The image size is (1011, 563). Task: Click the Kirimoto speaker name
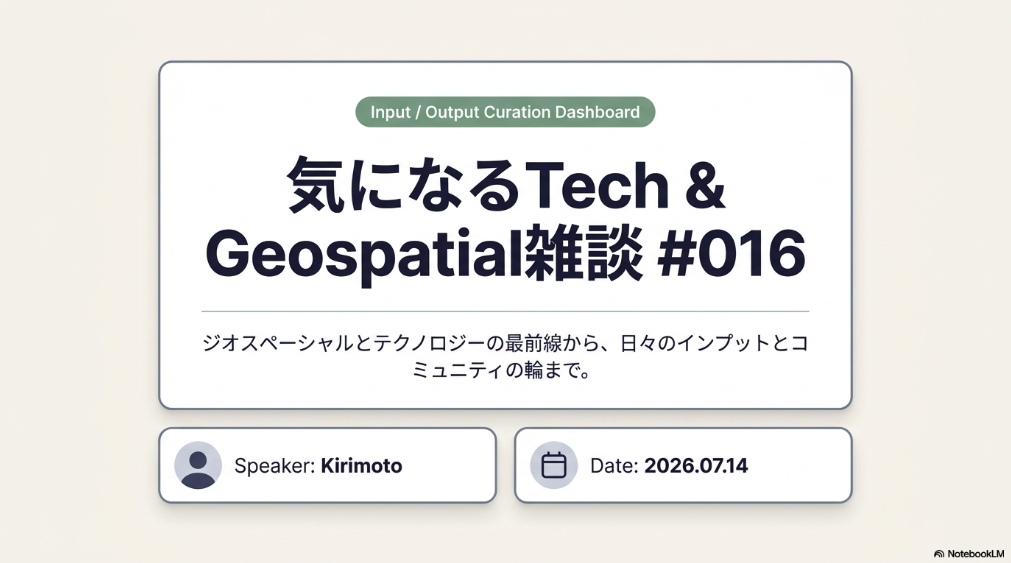pyautogui.click(x=361, y=466)
